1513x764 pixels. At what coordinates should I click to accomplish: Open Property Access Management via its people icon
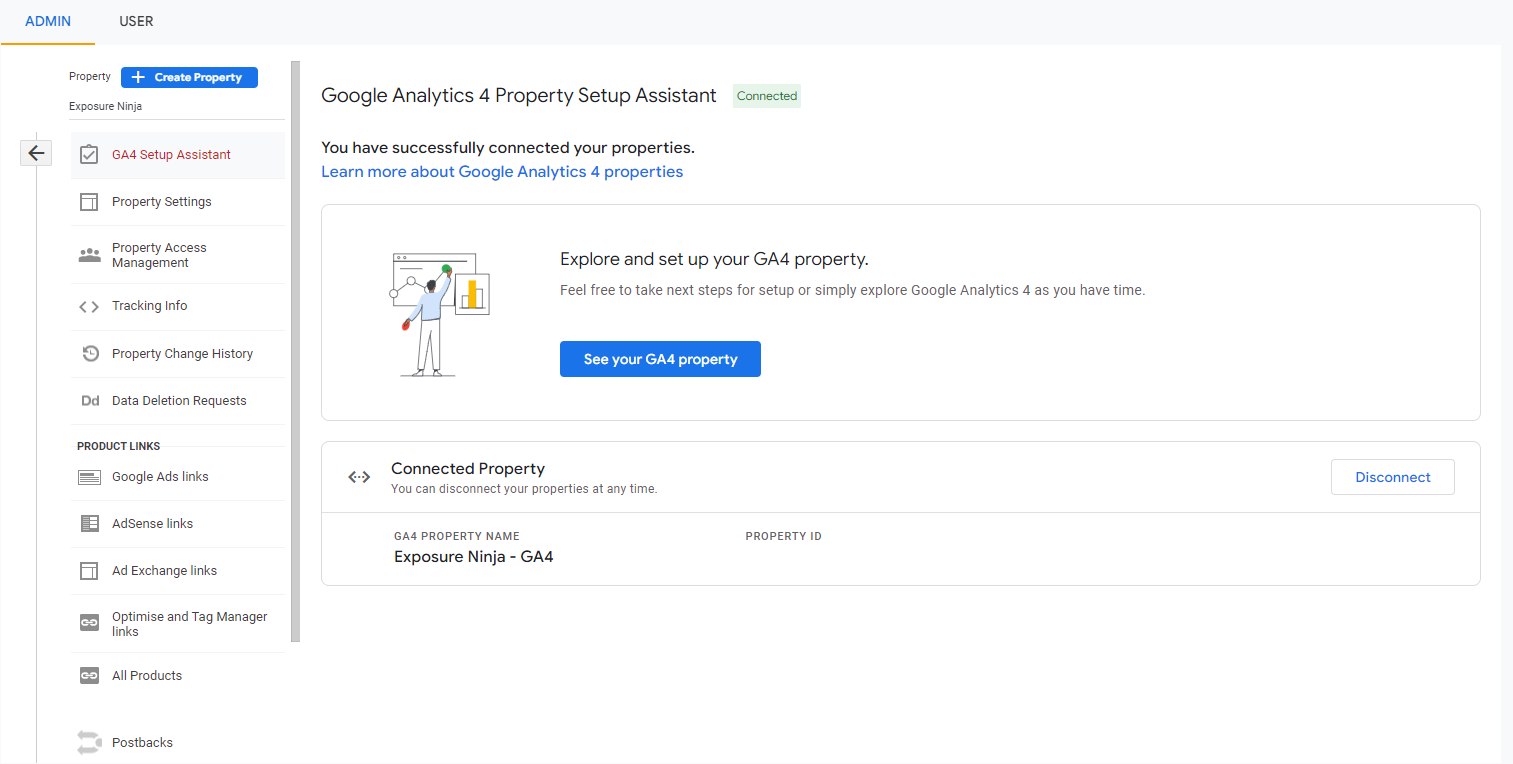pyautogui.click(x=89, y=254)
